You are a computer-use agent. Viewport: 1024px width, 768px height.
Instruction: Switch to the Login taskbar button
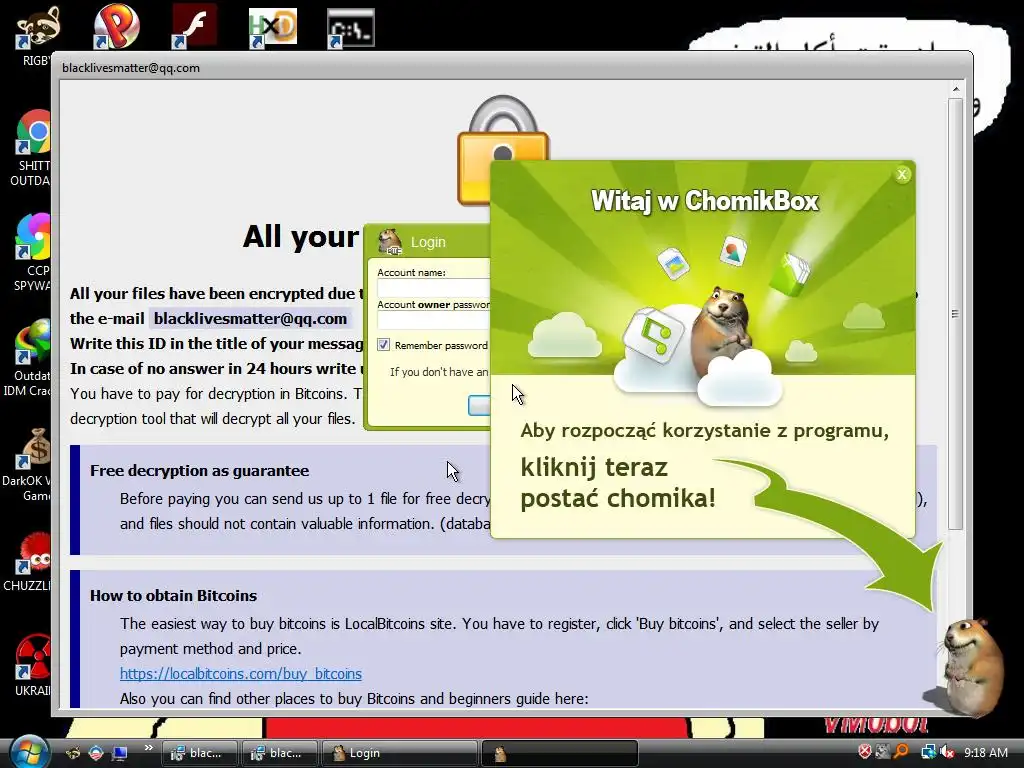(x=400, y=753)
